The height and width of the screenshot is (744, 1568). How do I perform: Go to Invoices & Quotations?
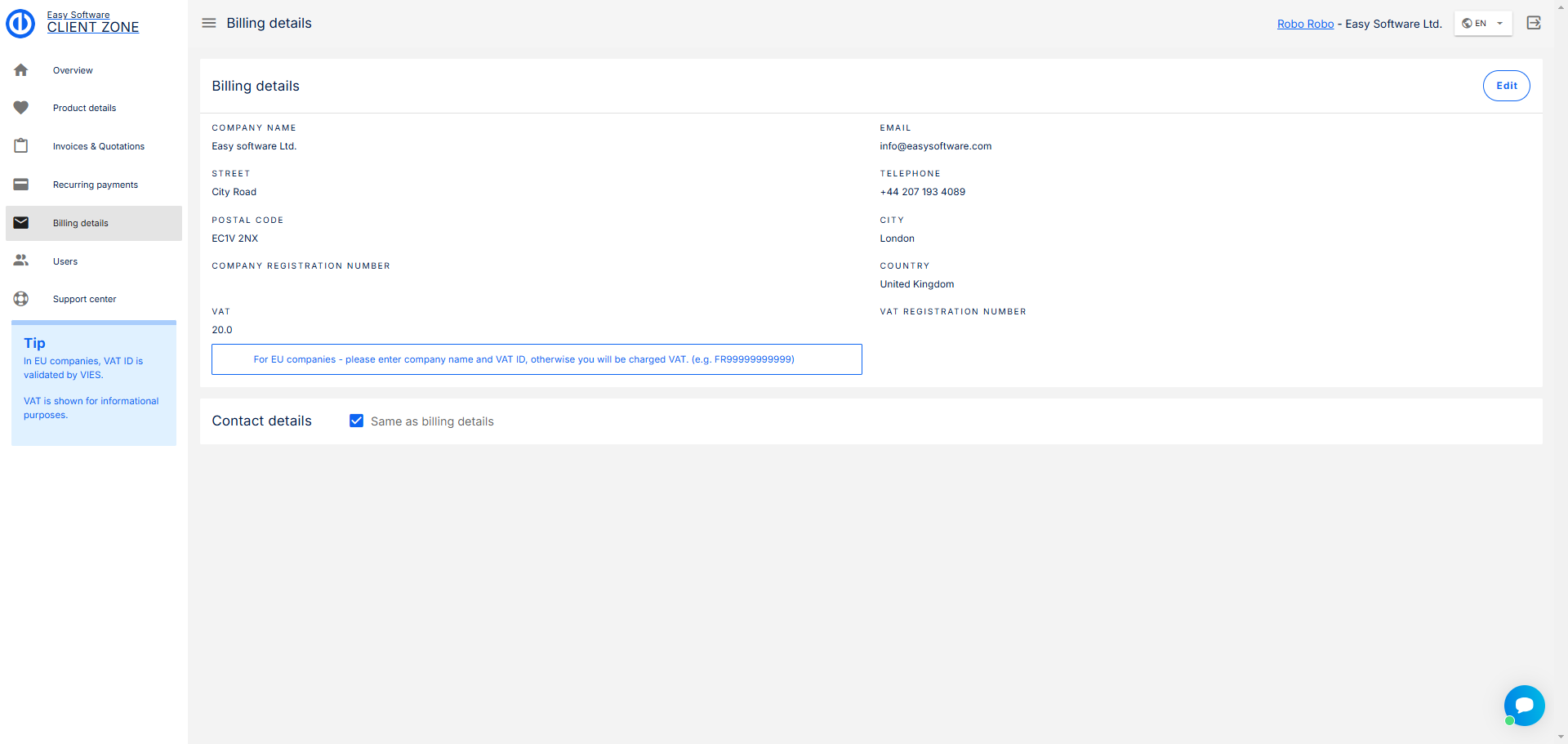coord(99,146)
